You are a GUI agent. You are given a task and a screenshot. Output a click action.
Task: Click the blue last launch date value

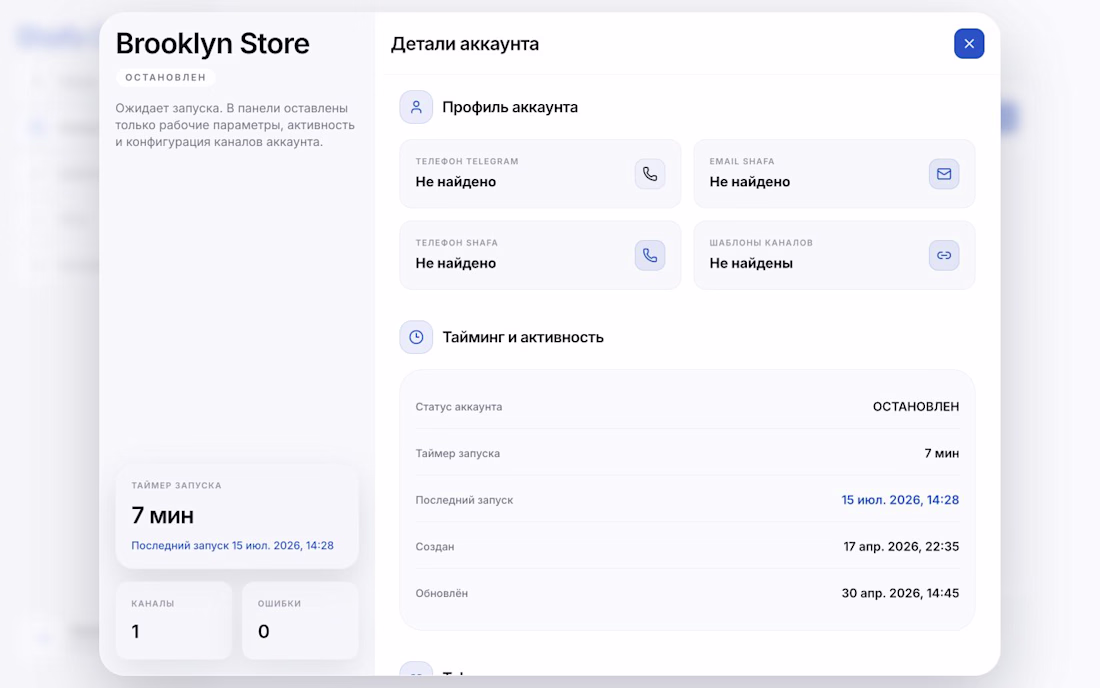pos(900,500)
